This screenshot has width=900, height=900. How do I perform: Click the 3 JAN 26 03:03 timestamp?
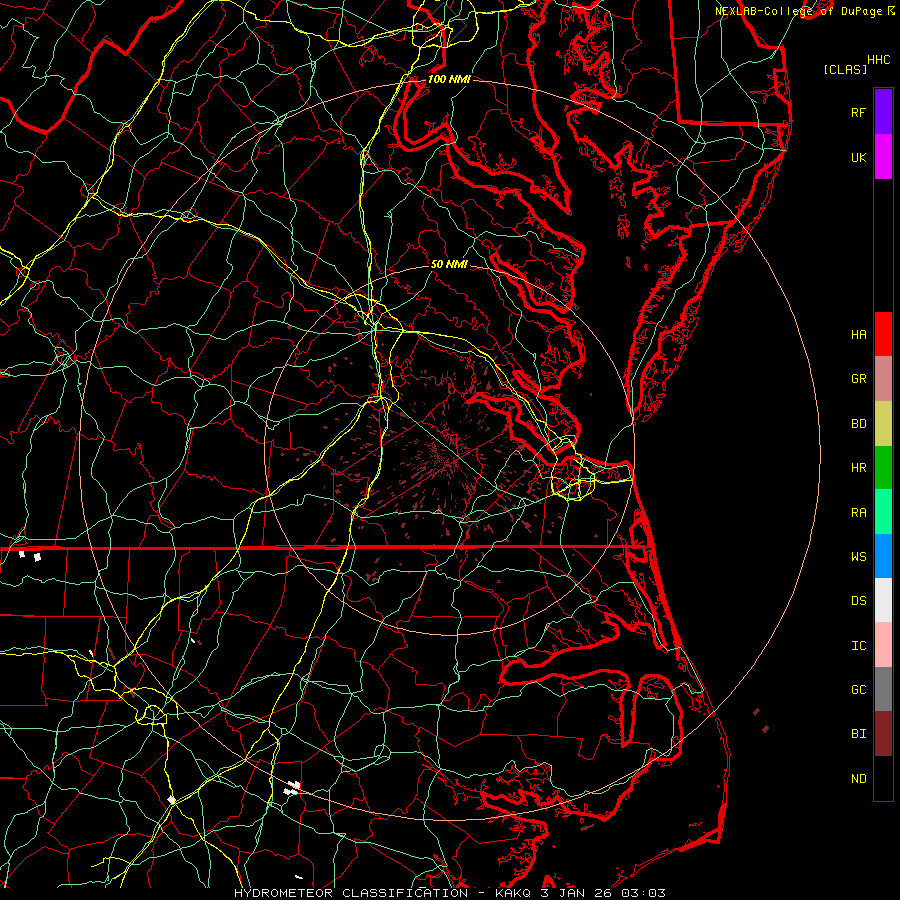603,893
